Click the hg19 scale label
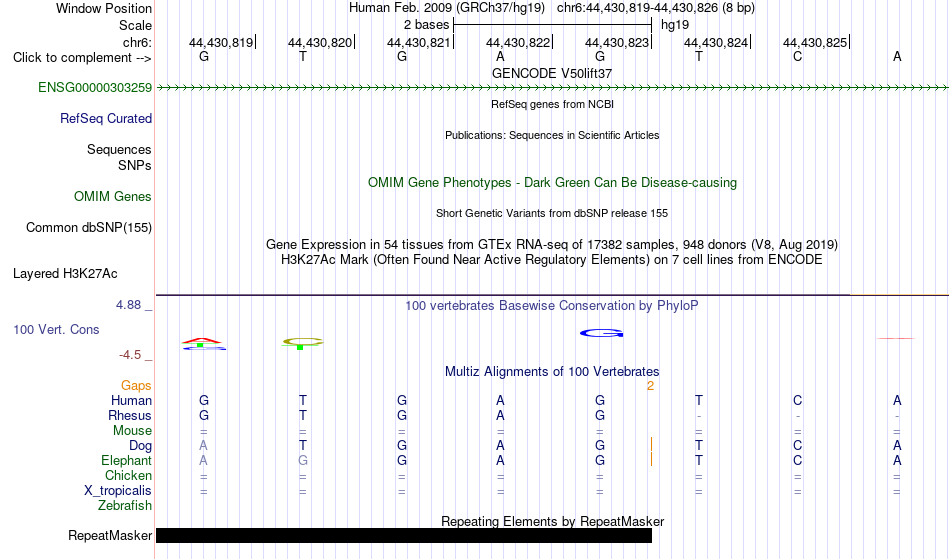Screen dimensions: 950x559 (675, 25)
